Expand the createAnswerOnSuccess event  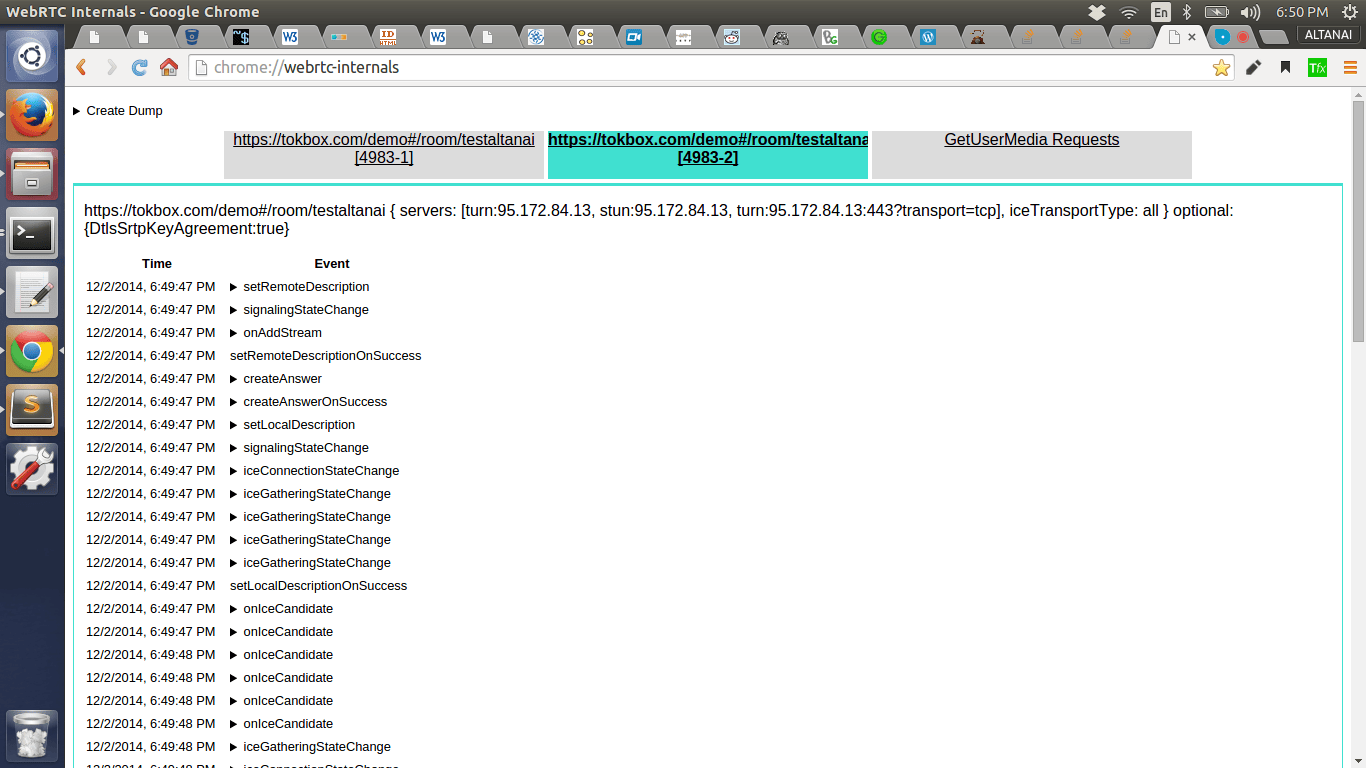(x=308, y=402)
